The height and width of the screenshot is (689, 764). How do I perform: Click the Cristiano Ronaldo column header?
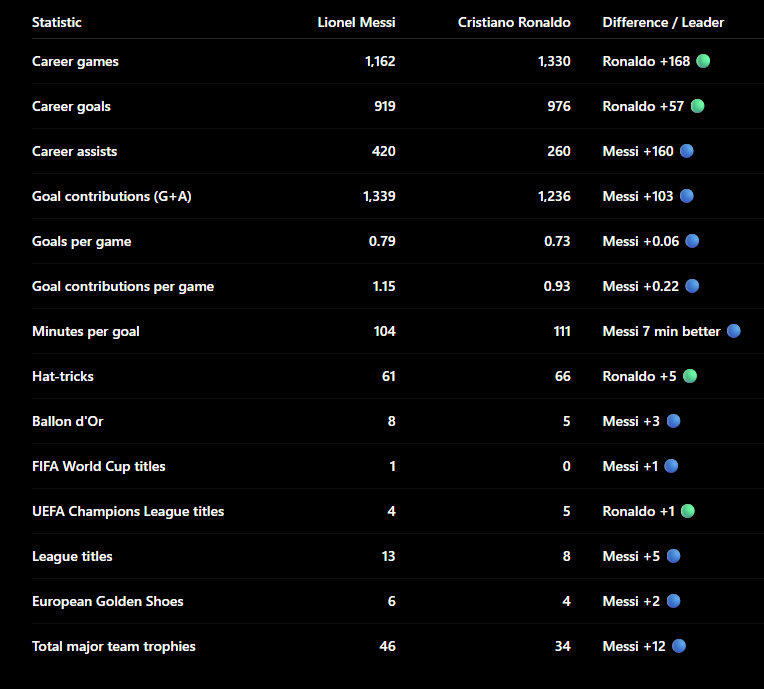514,22
